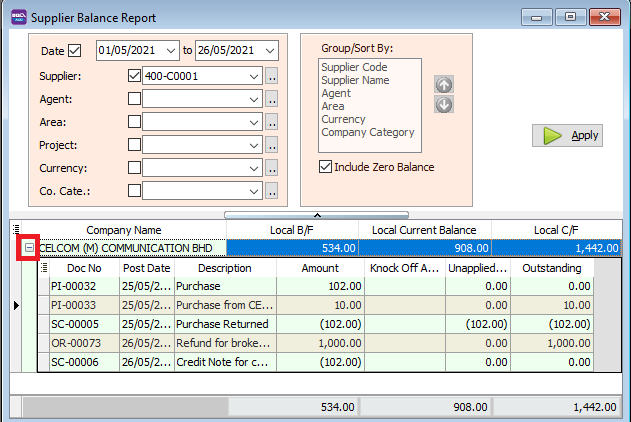Click the Project lookup ellipsis button
Viewport: 631px width, 422px height.
271,145
